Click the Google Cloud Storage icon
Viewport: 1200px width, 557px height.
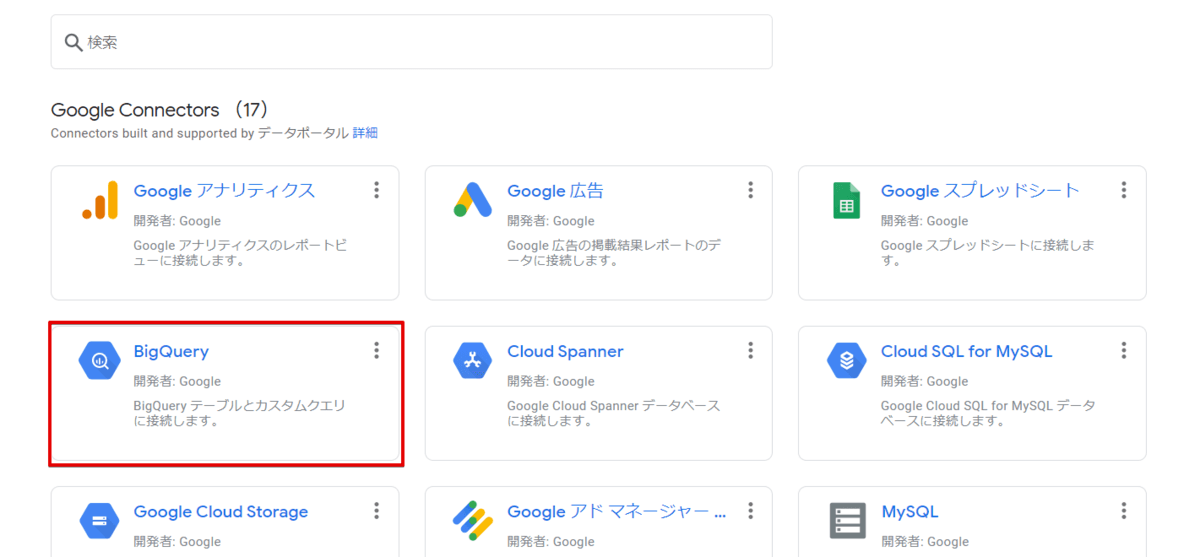pos(100,521)
